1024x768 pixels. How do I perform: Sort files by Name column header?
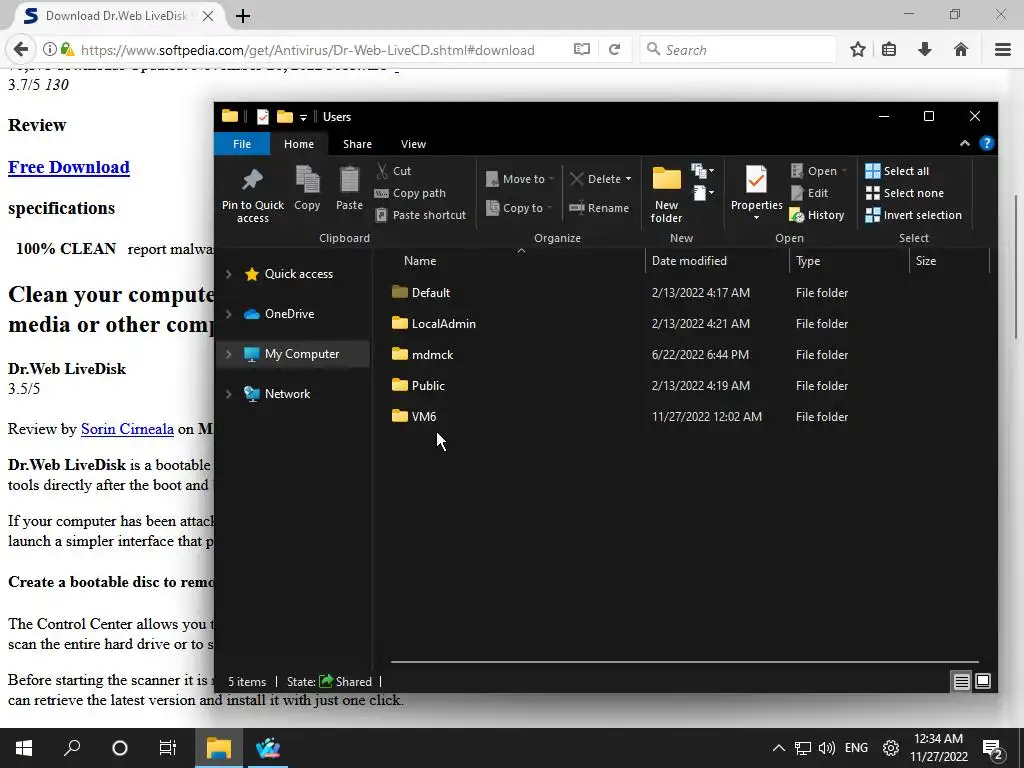(420, 261)
